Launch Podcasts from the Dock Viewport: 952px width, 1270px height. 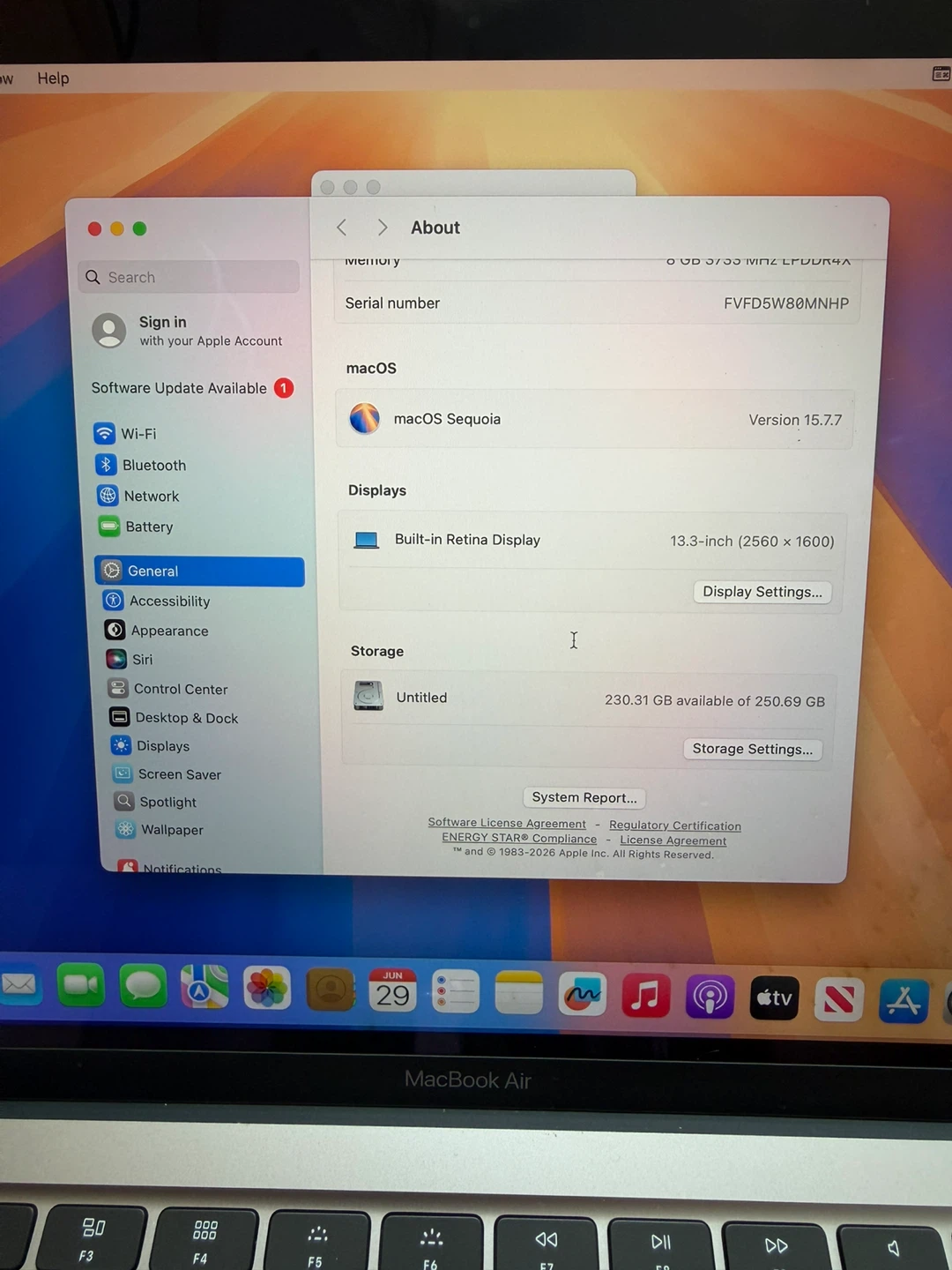710,997
